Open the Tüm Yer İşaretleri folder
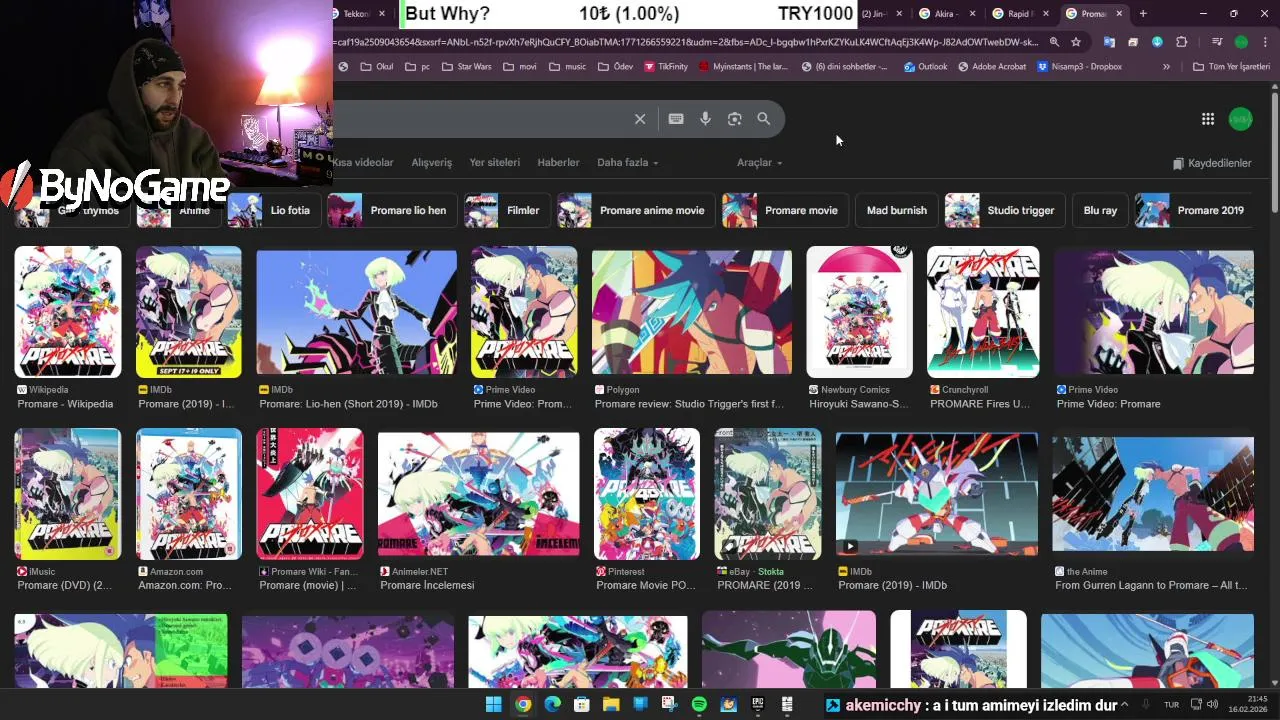The height and width of the screenshot is (720, 1280). point(1230,67)
